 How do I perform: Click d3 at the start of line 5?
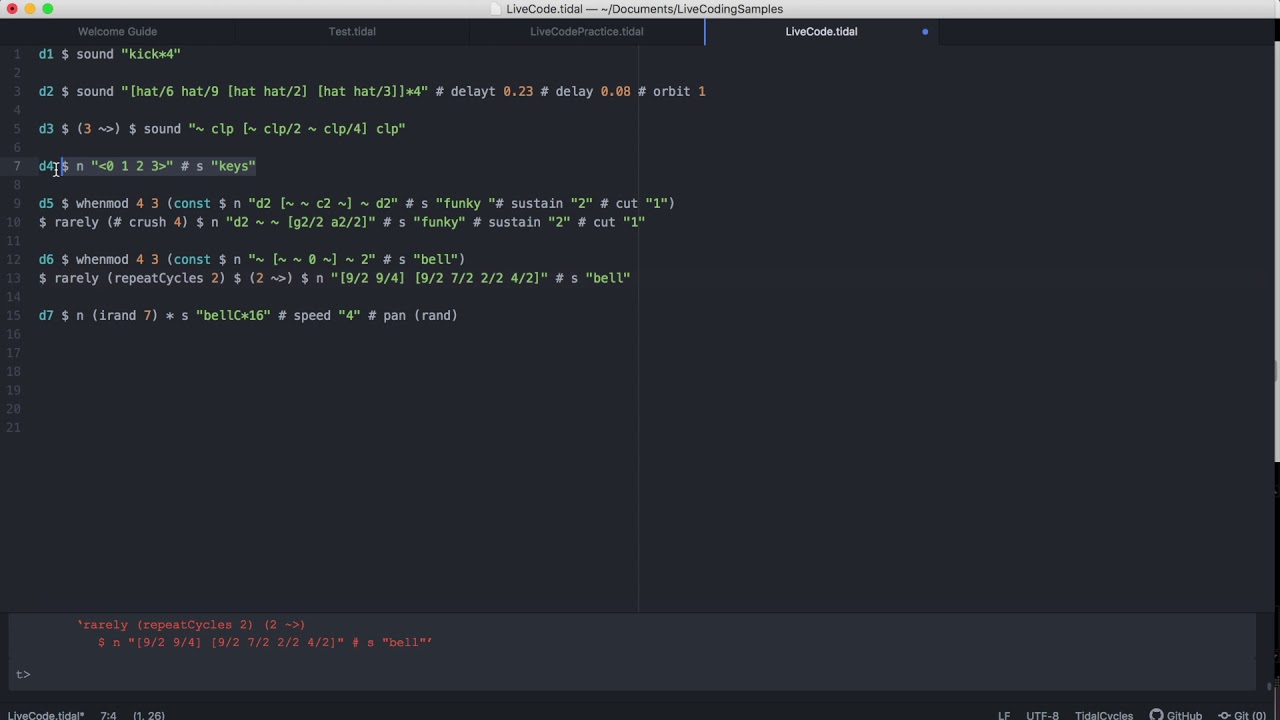coord(46,128)
